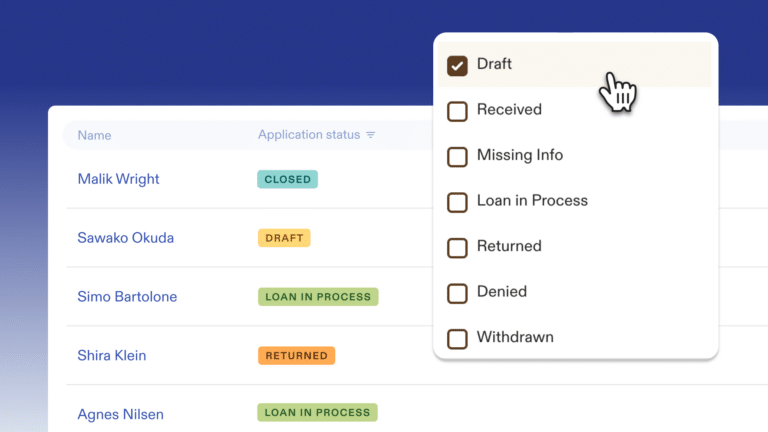
Task: Toggle the Denied checkbox
Action: coord(457,293)
